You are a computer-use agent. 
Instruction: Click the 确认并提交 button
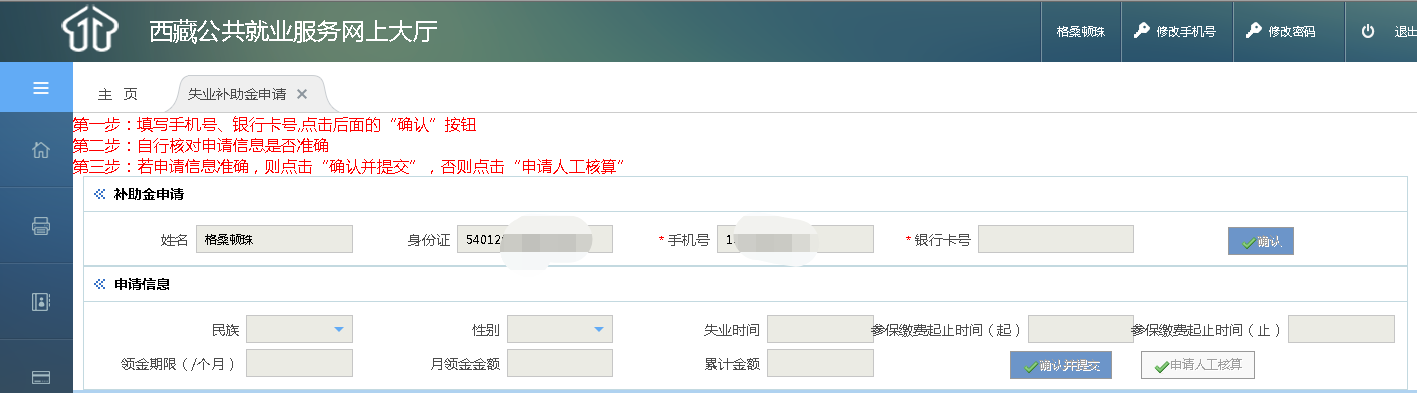pos(1061,365)
